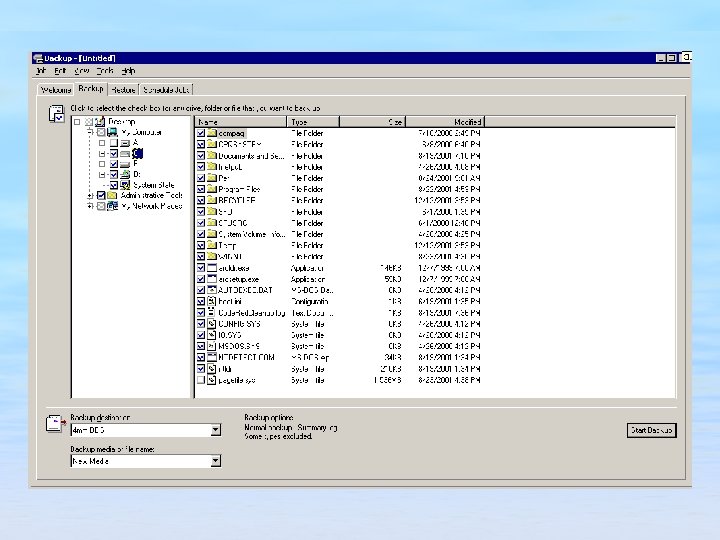Select the compaq folder icon
This screenshot has height=540, width=720.
(x=212, y=133)
